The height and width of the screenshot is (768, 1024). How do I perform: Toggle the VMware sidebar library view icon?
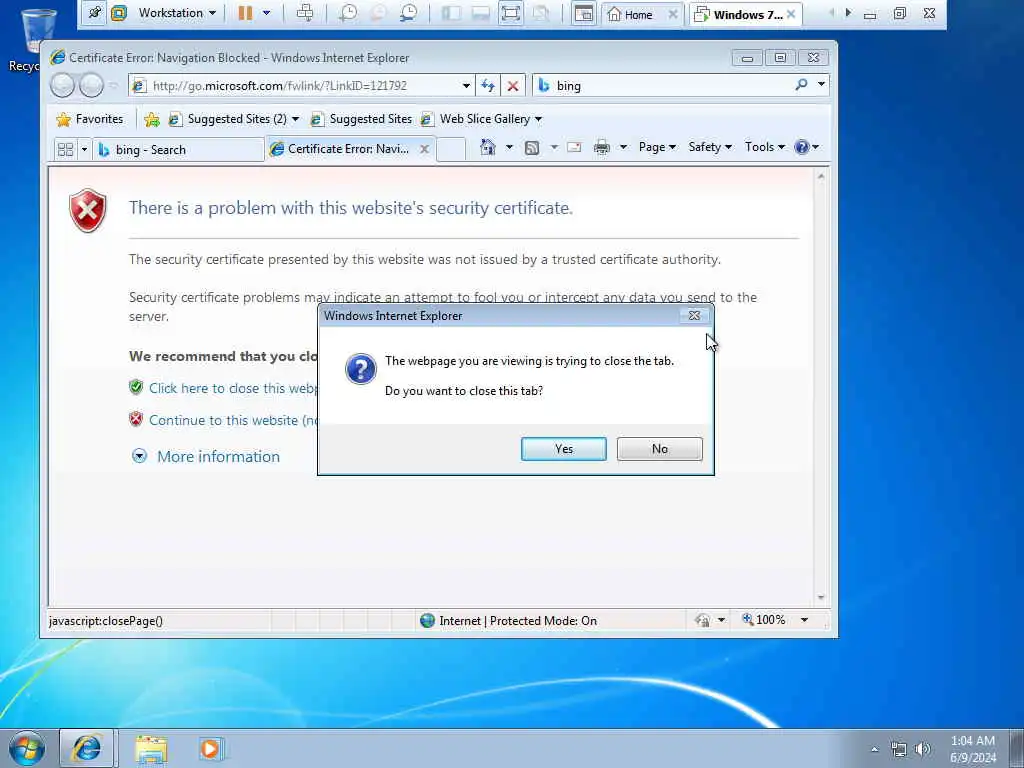451,13
